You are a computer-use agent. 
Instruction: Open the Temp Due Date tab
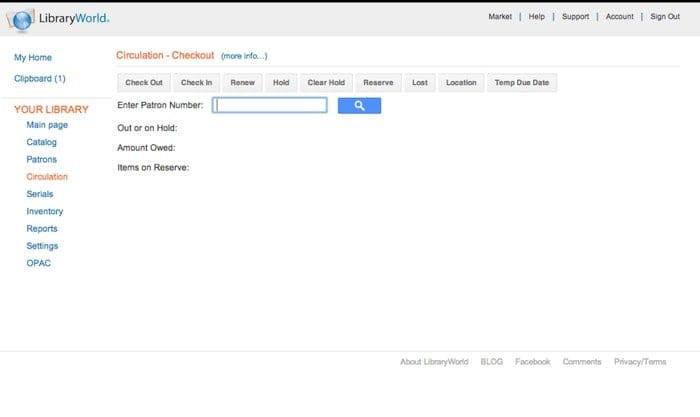point(522,83)
